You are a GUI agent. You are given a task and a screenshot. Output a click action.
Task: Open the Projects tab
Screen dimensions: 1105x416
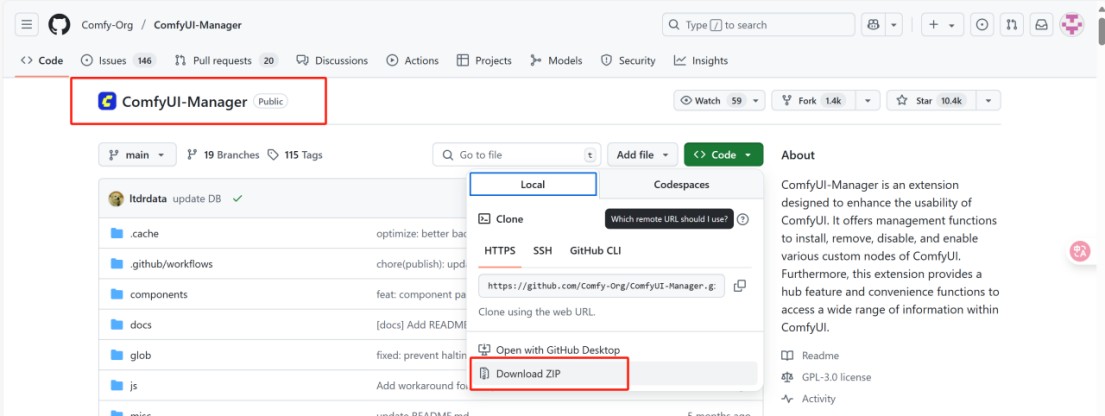(x=484, y=61)
